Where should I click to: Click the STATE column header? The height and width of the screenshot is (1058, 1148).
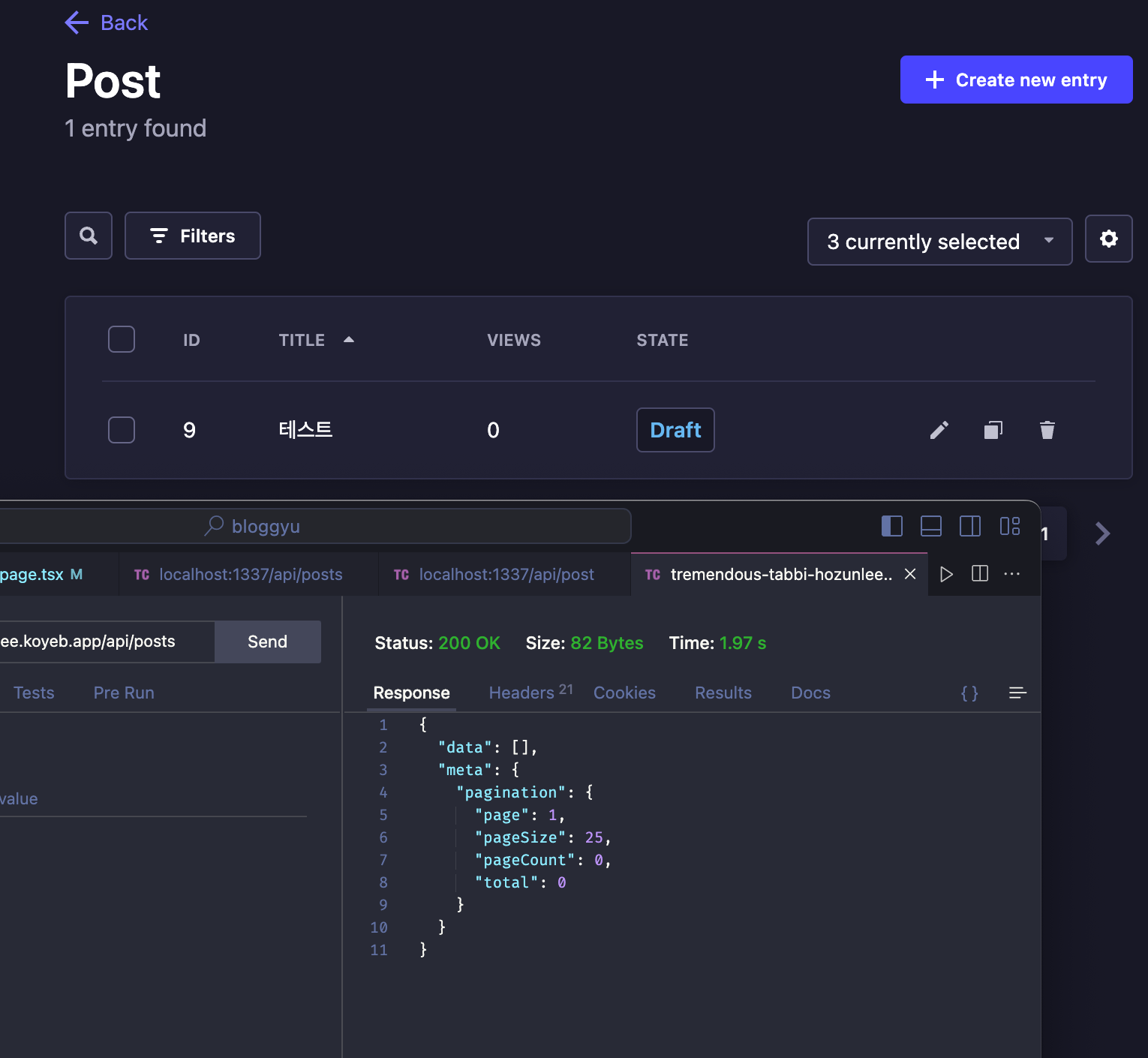tap(663, 340)
